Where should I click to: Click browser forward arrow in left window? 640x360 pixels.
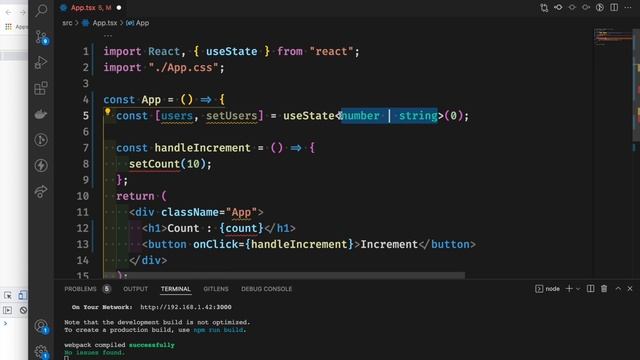(x=22, y=12)
